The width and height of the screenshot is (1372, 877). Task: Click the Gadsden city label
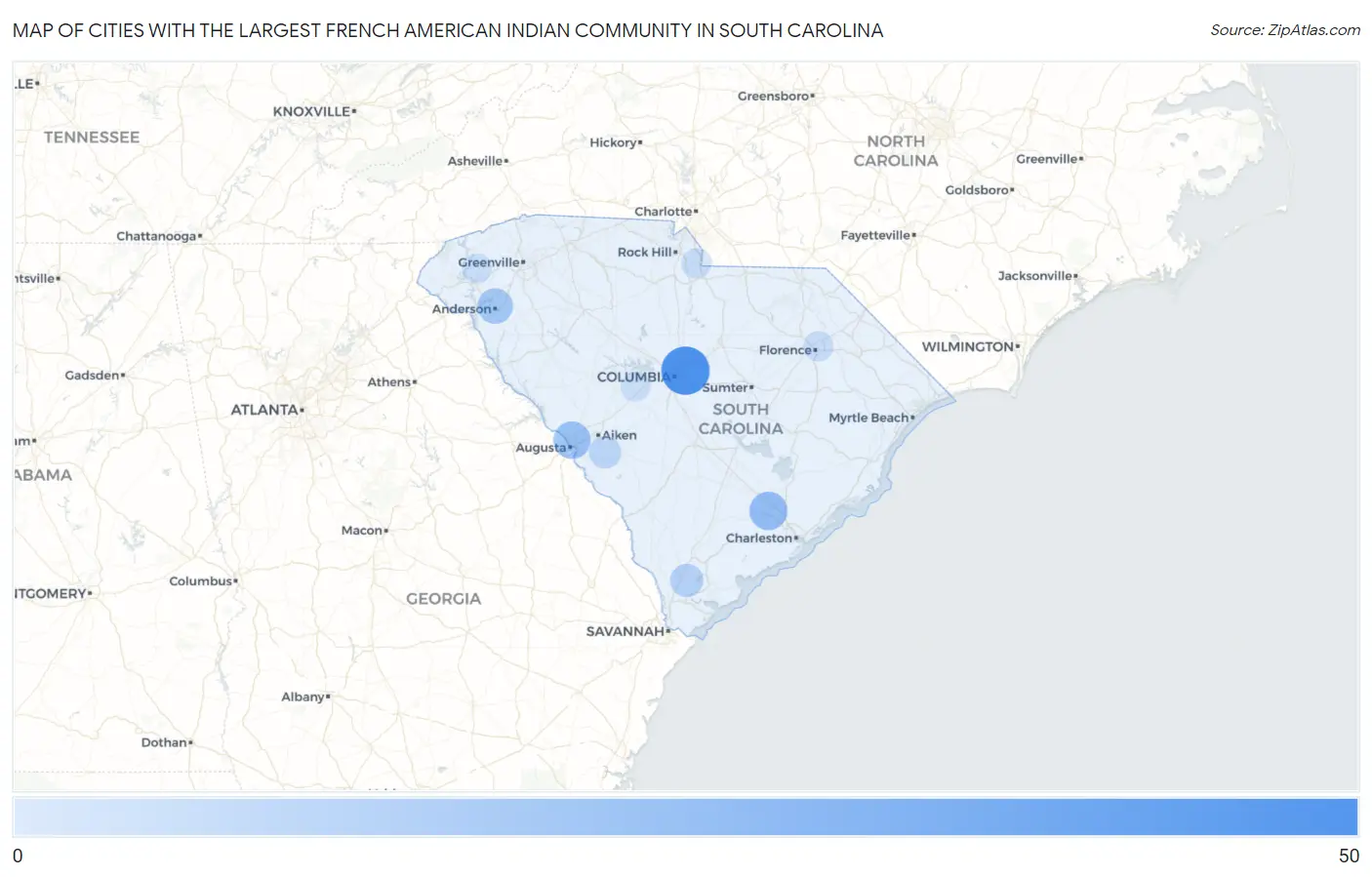pyautogui.click(x=92, y=375)
